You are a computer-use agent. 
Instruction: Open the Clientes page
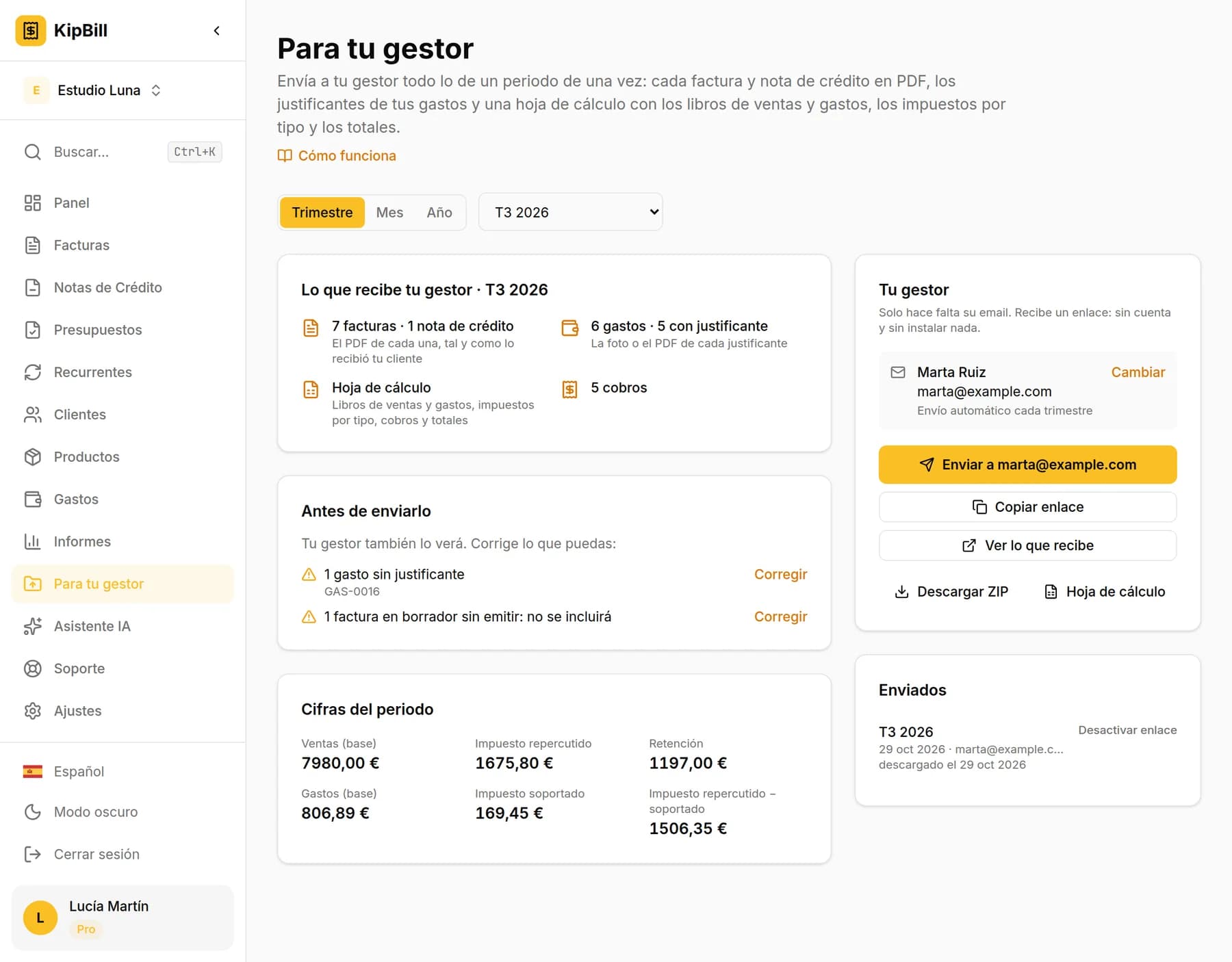click(123, 415)
